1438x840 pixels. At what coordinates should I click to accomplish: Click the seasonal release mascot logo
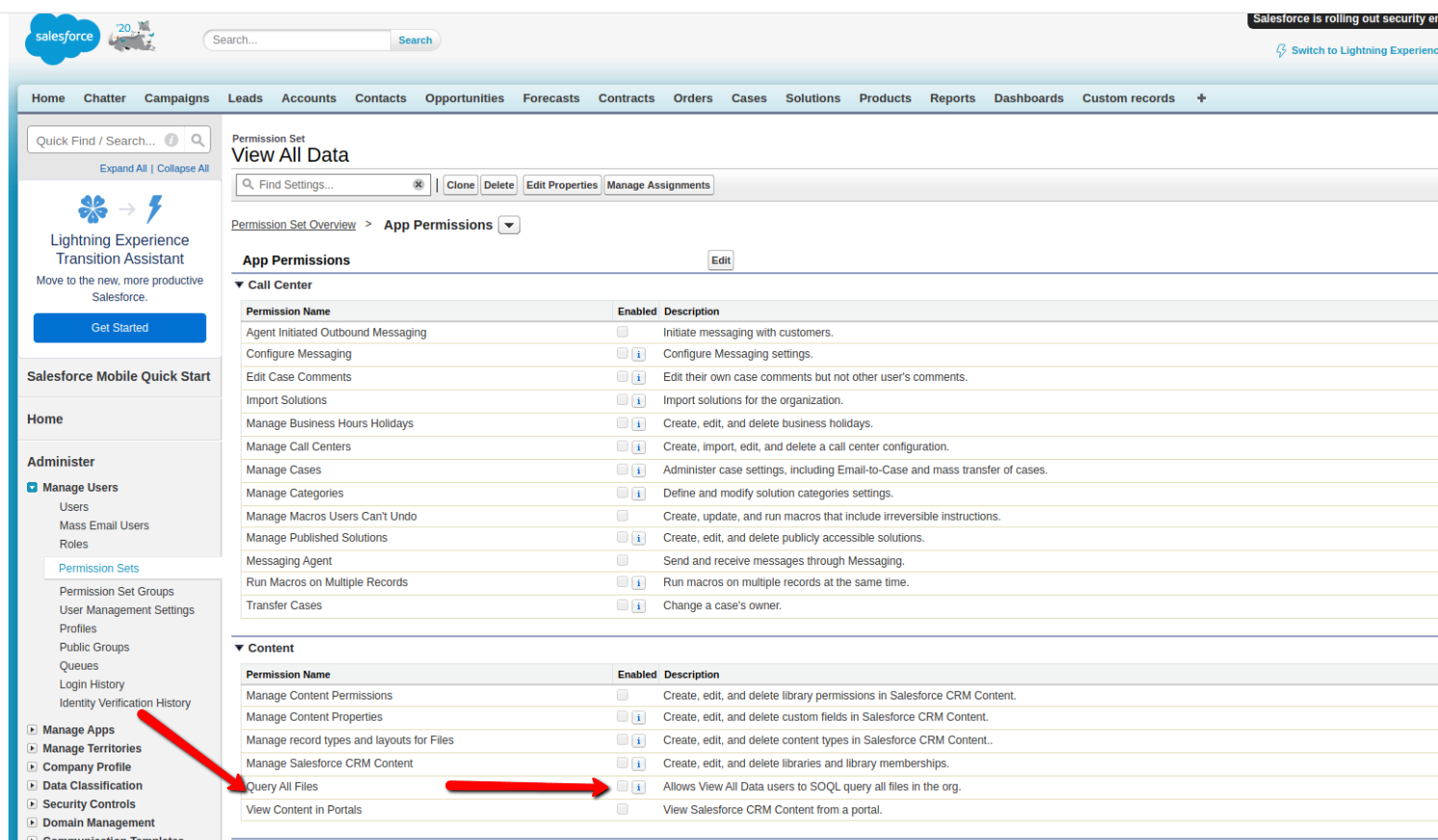click(x=132, y=37)
